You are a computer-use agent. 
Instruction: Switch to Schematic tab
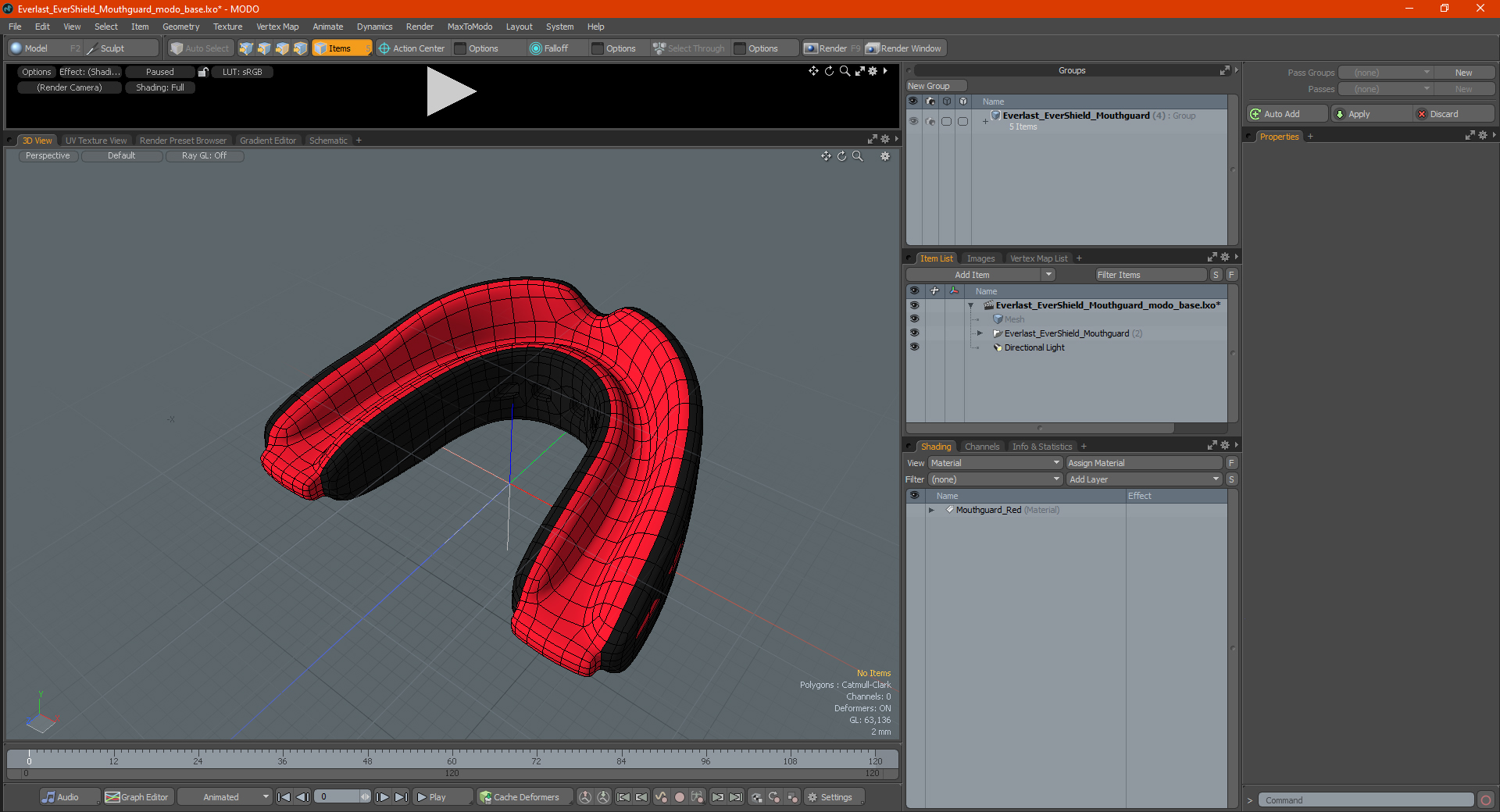pyautogui.click(x=328, y=141)
